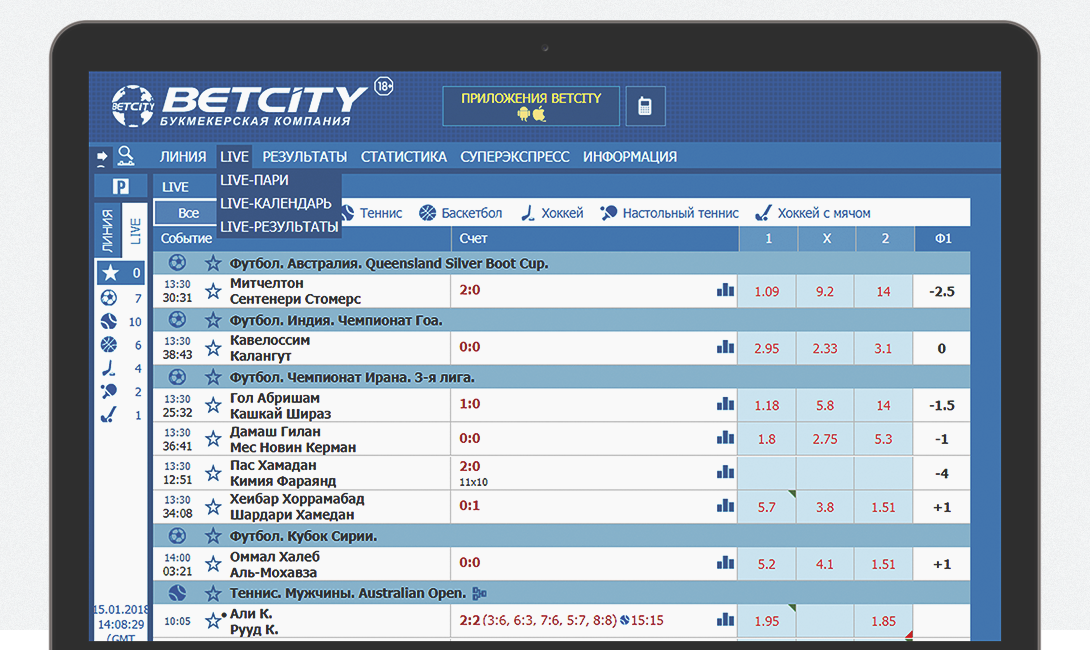Click the BETCITY logo
The image size is (1090, 650).
tap(240, 106)
